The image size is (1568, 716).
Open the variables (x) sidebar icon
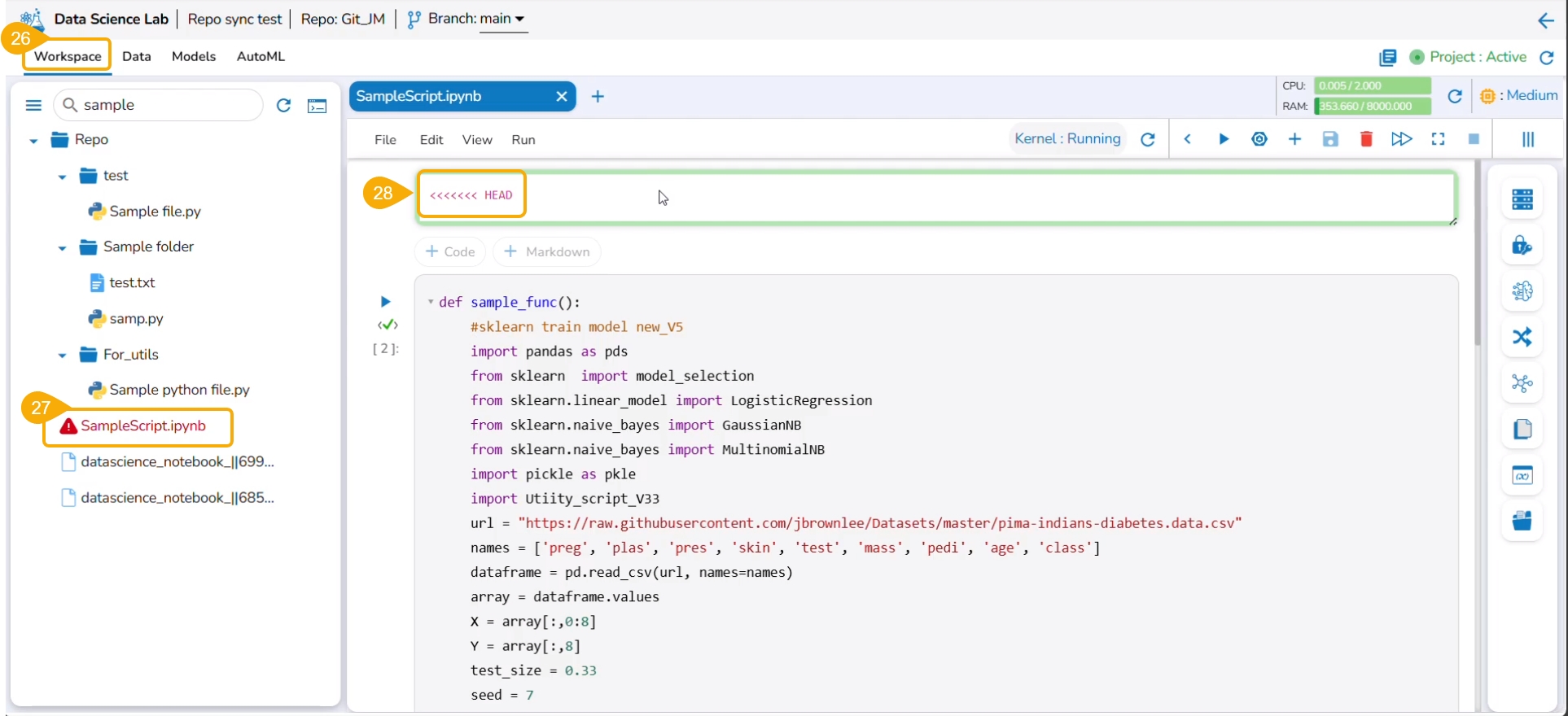pyautogui.click(x=1522, y=476)
